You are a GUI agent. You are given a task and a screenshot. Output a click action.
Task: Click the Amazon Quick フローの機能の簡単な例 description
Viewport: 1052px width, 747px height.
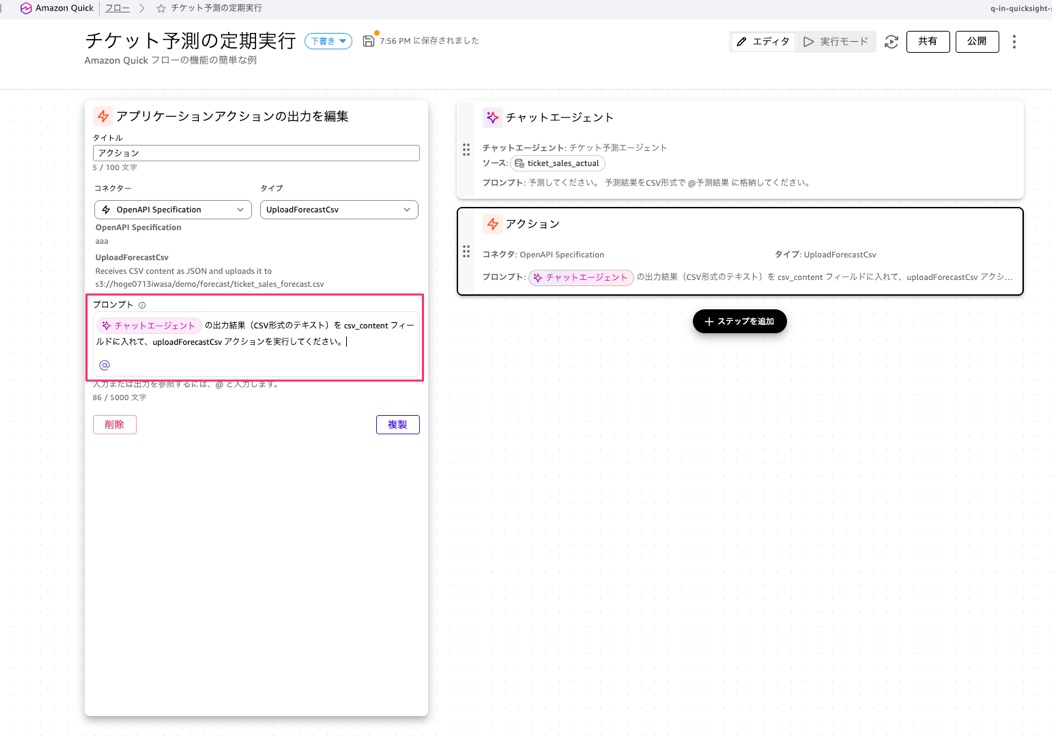(170, 60)
